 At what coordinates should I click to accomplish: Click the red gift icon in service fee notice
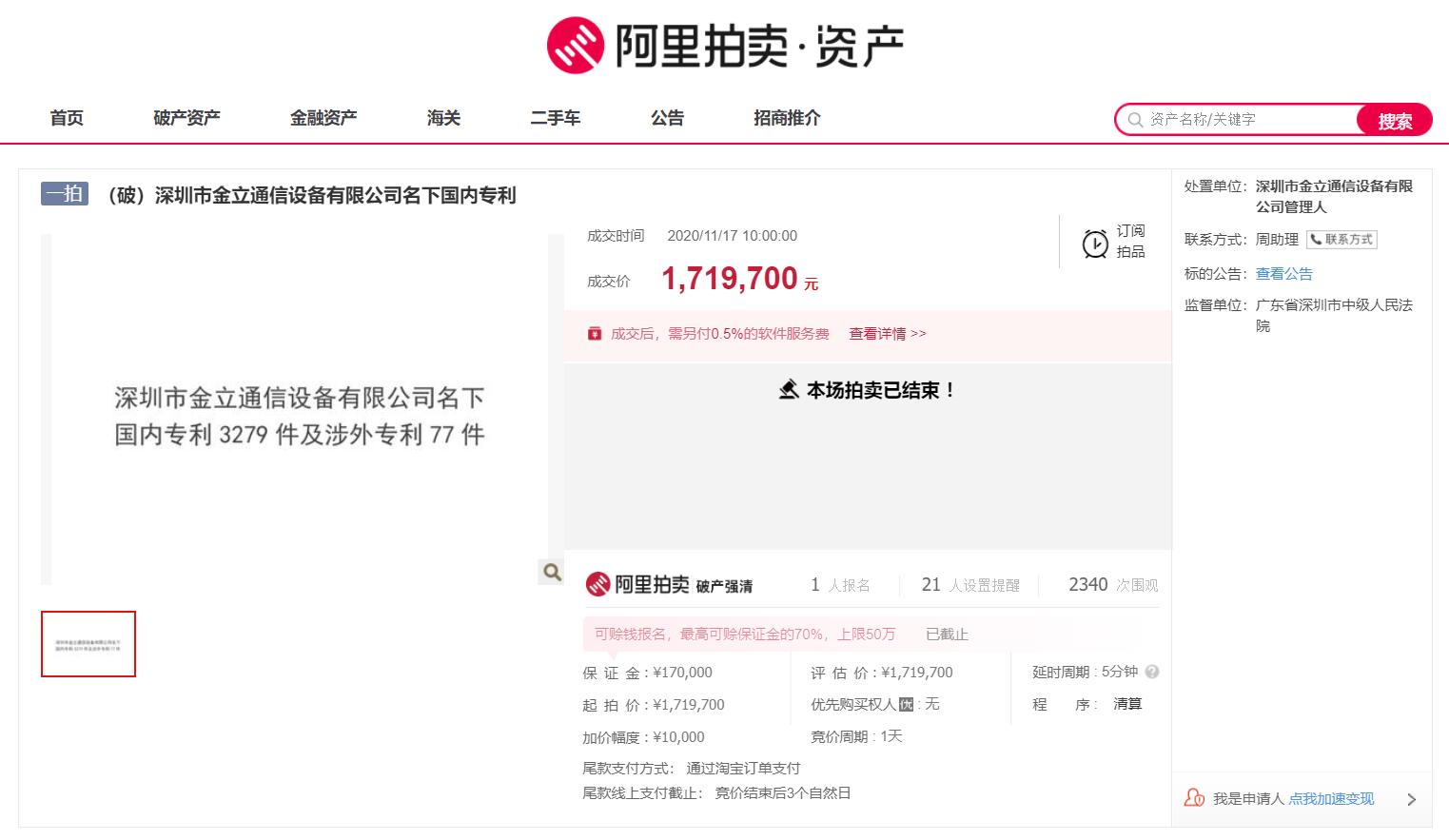595,334
